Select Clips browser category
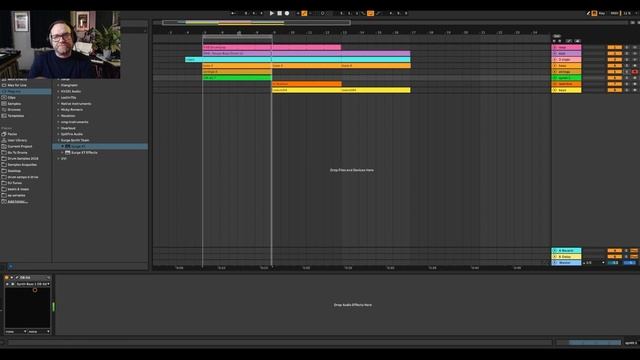Image resolution: width=640 pixels, height=360 pixels. 11,98
